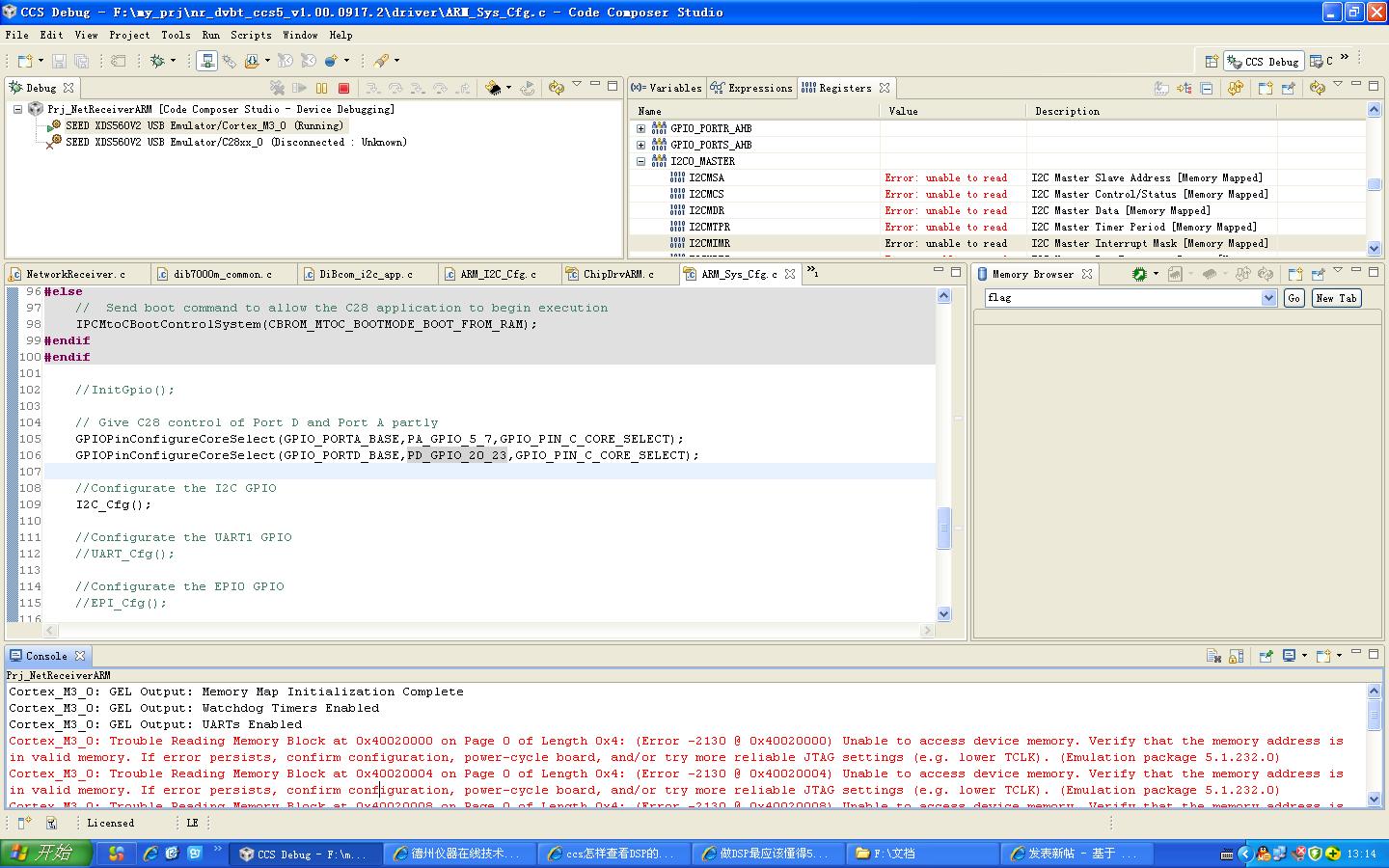Toggle Scroll Lock in the Console toolbar
The width and height of the screenshot is (1389, 868).
click(x=1237, y=656)
